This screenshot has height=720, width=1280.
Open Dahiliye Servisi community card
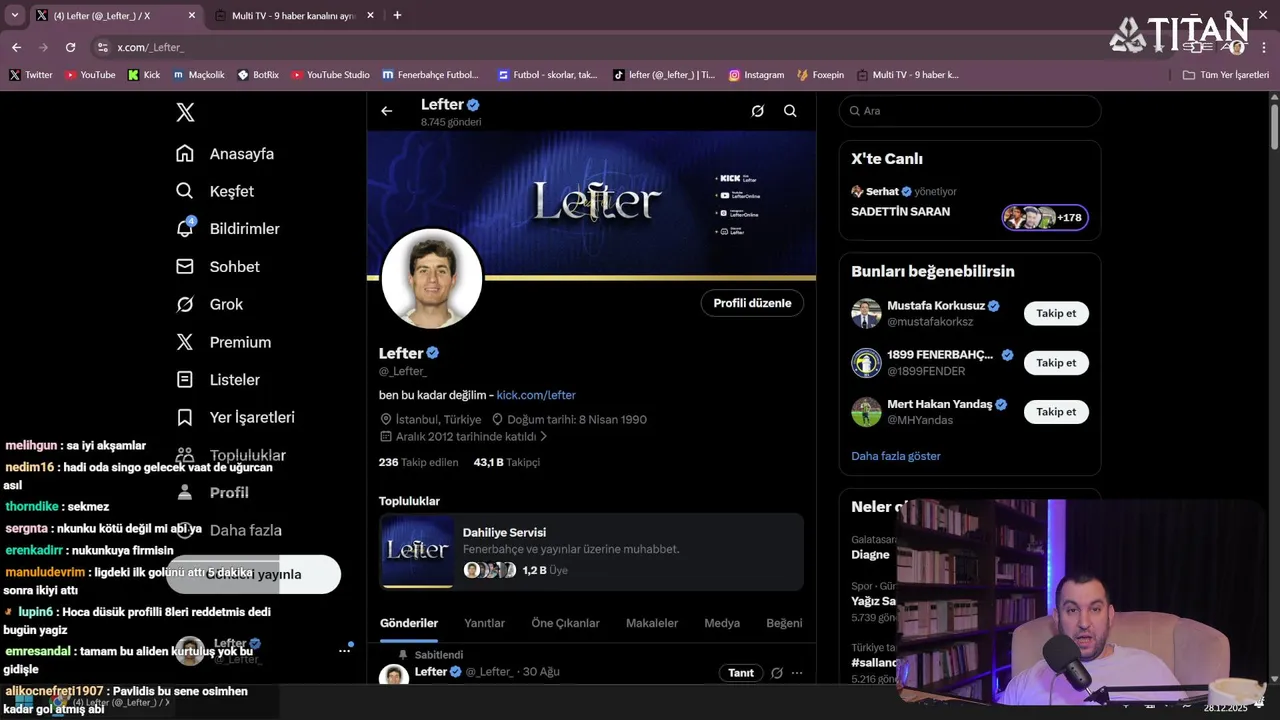tap(591, 551)
